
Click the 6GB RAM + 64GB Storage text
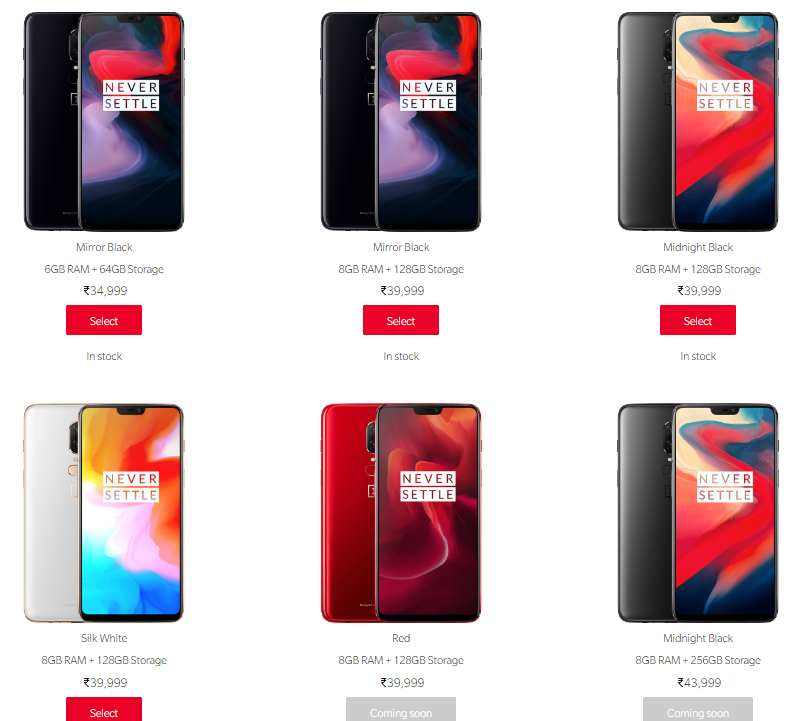[104, 269]
